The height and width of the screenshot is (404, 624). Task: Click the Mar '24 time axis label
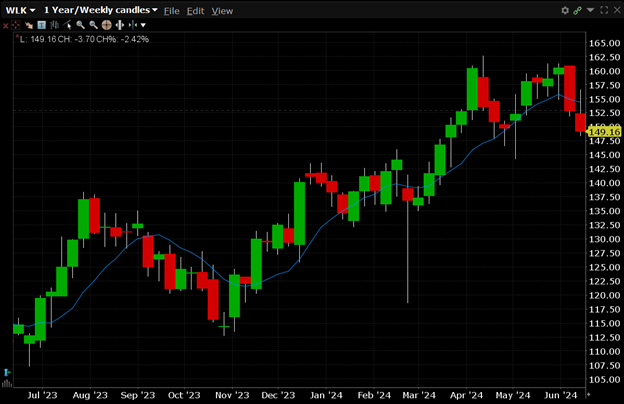pyautogui.click(x=419, y=395)
